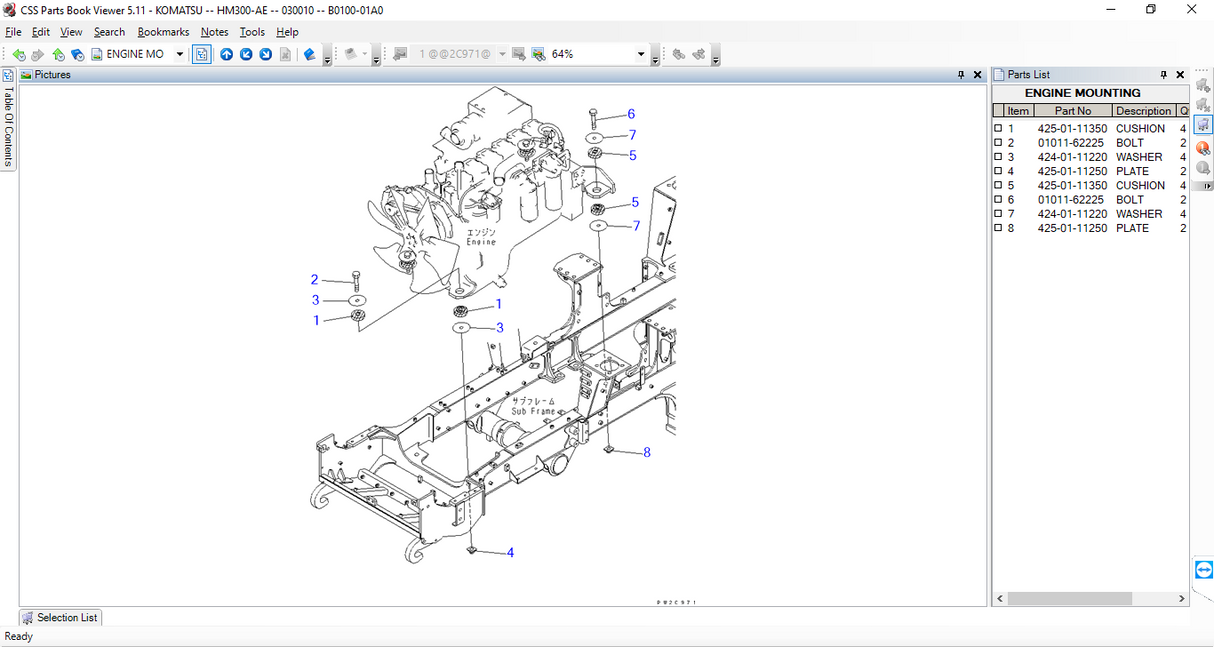Check the box for item 5 CUSHION
The height and width of the screenshot is (647, 1214).
(x=998, y=186)
